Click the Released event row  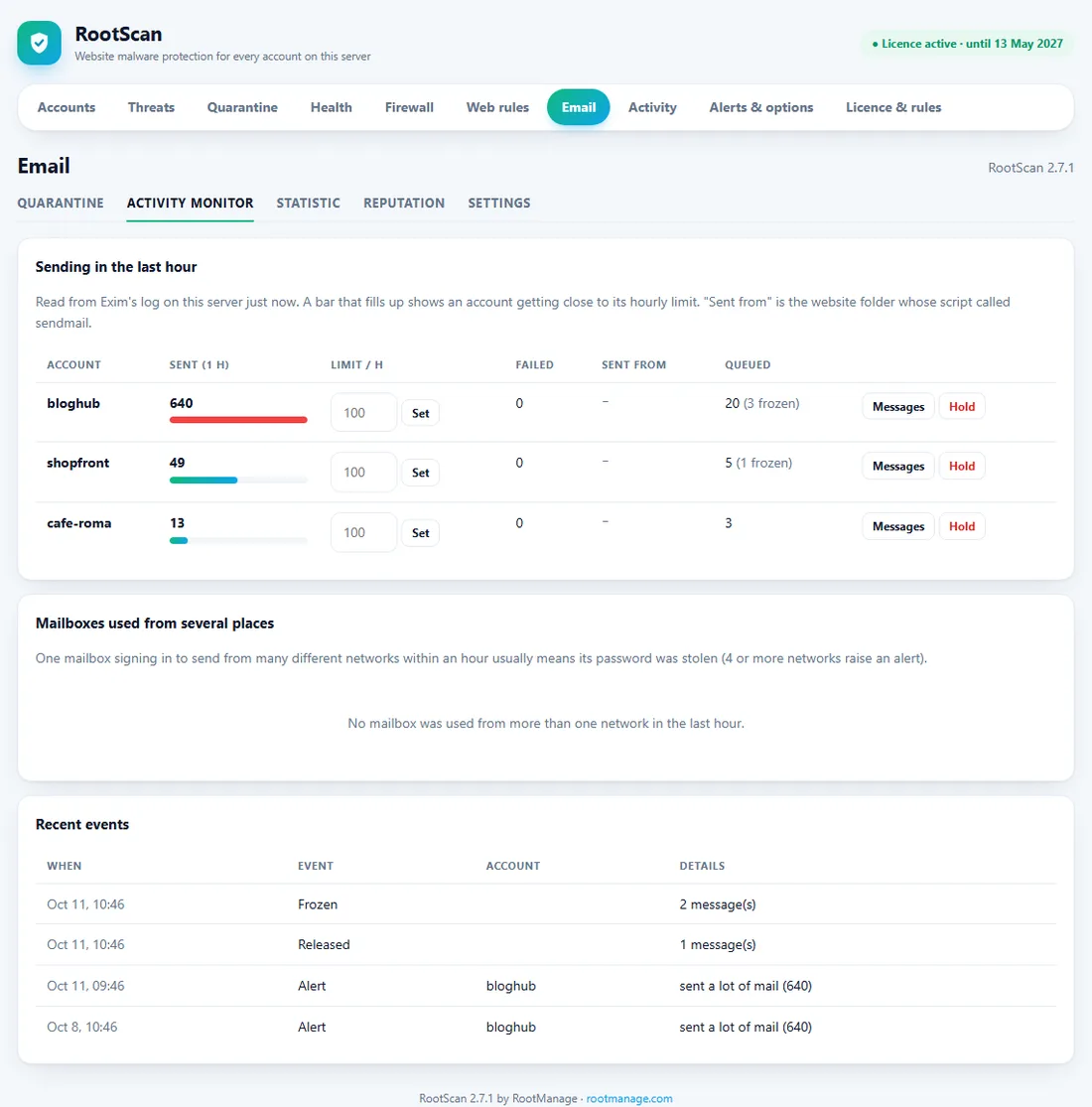[546, 944]
